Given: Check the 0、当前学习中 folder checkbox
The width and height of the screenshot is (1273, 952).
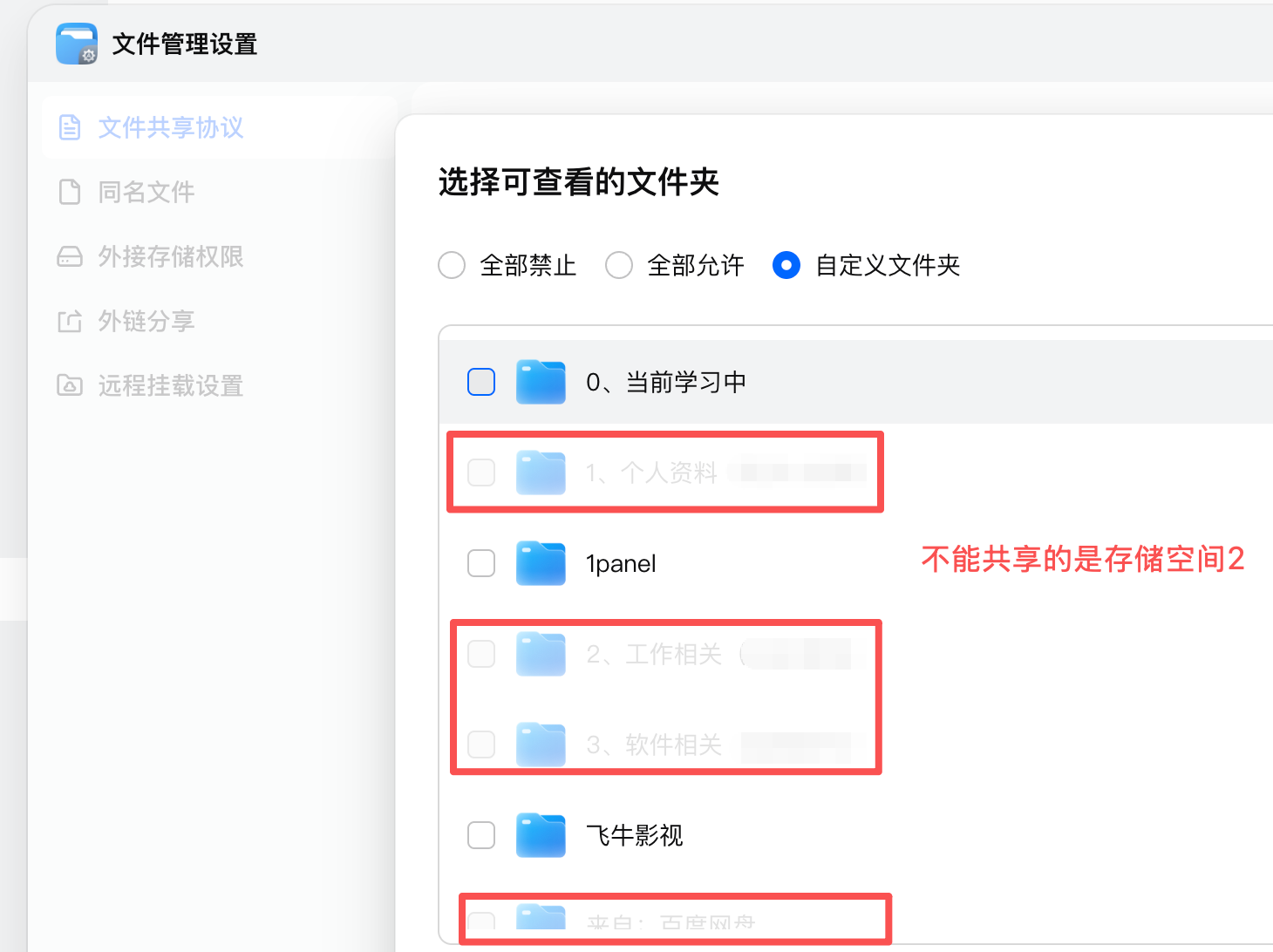Looking at the screenshot, I should [x=481, y=382].
